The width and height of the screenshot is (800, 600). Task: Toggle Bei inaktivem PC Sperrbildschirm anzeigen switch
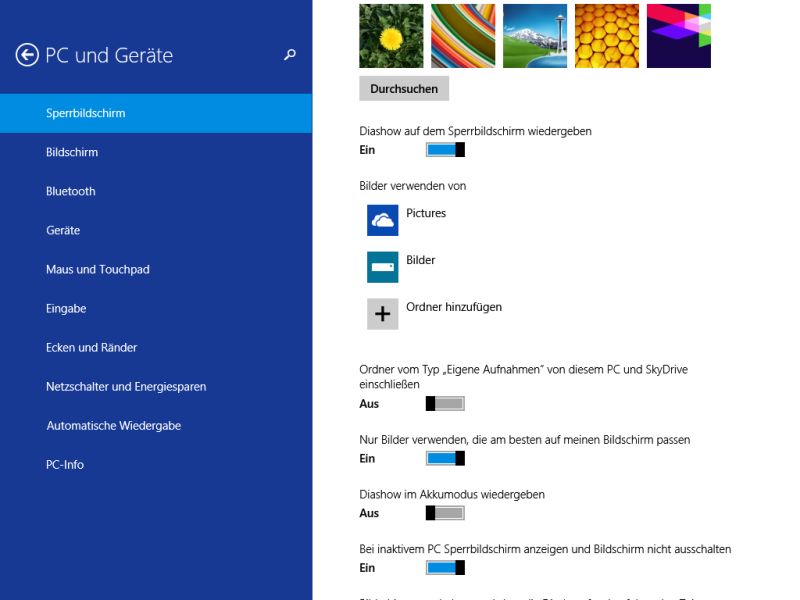pos(445,567)
